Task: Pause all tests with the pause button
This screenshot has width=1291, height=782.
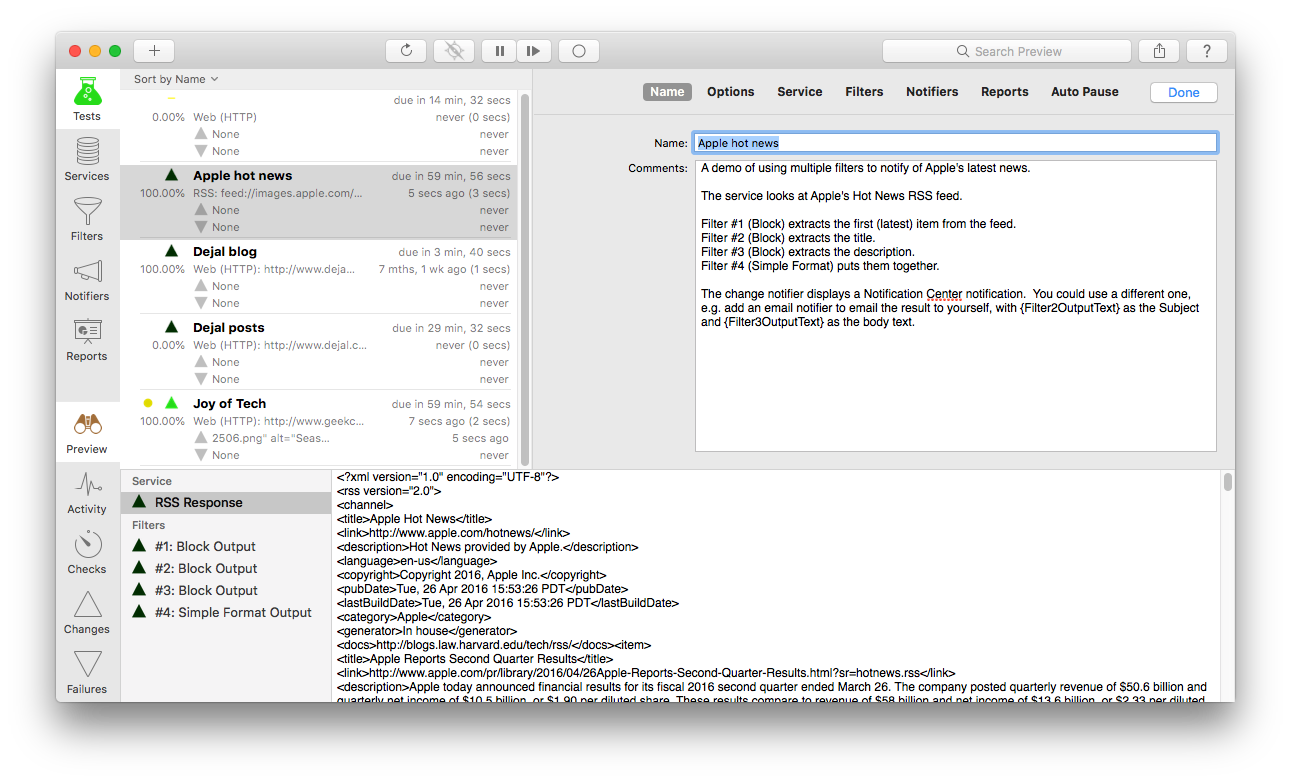Action: click(499, 51)
